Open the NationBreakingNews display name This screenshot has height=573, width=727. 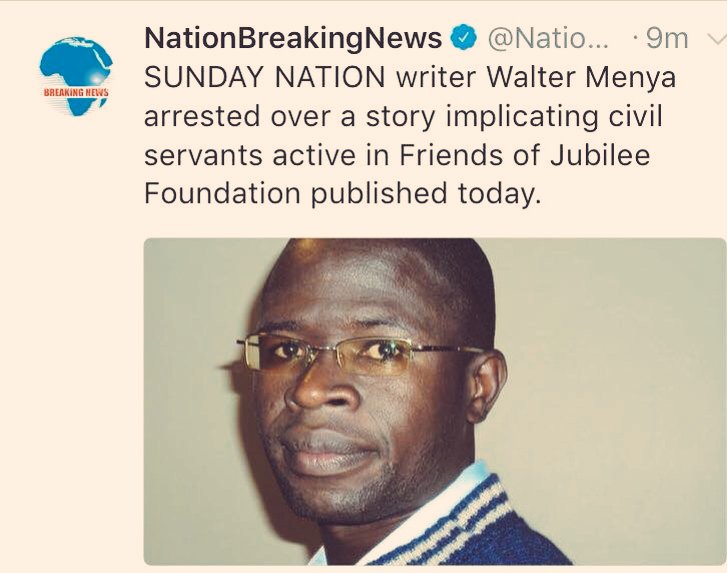coord(293,38)
